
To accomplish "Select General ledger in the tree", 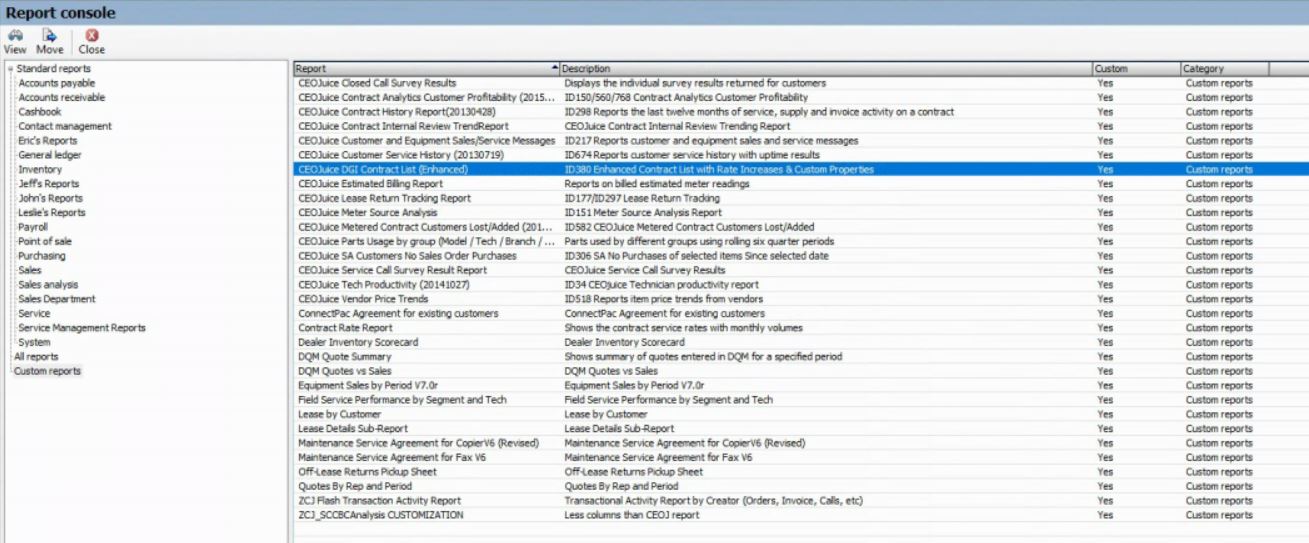I will [49, 155].
